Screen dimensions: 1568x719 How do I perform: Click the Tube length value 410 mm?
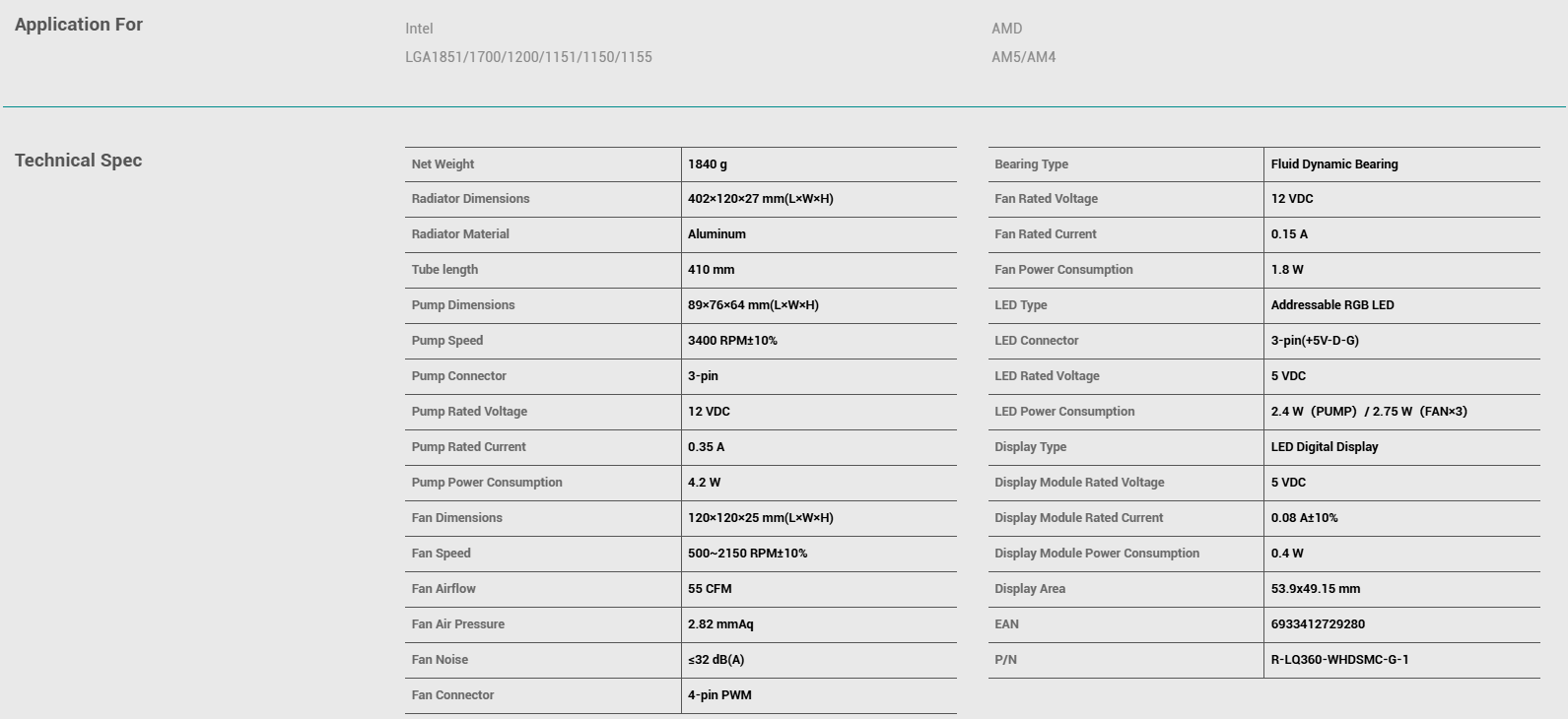(x=711, y=270)
